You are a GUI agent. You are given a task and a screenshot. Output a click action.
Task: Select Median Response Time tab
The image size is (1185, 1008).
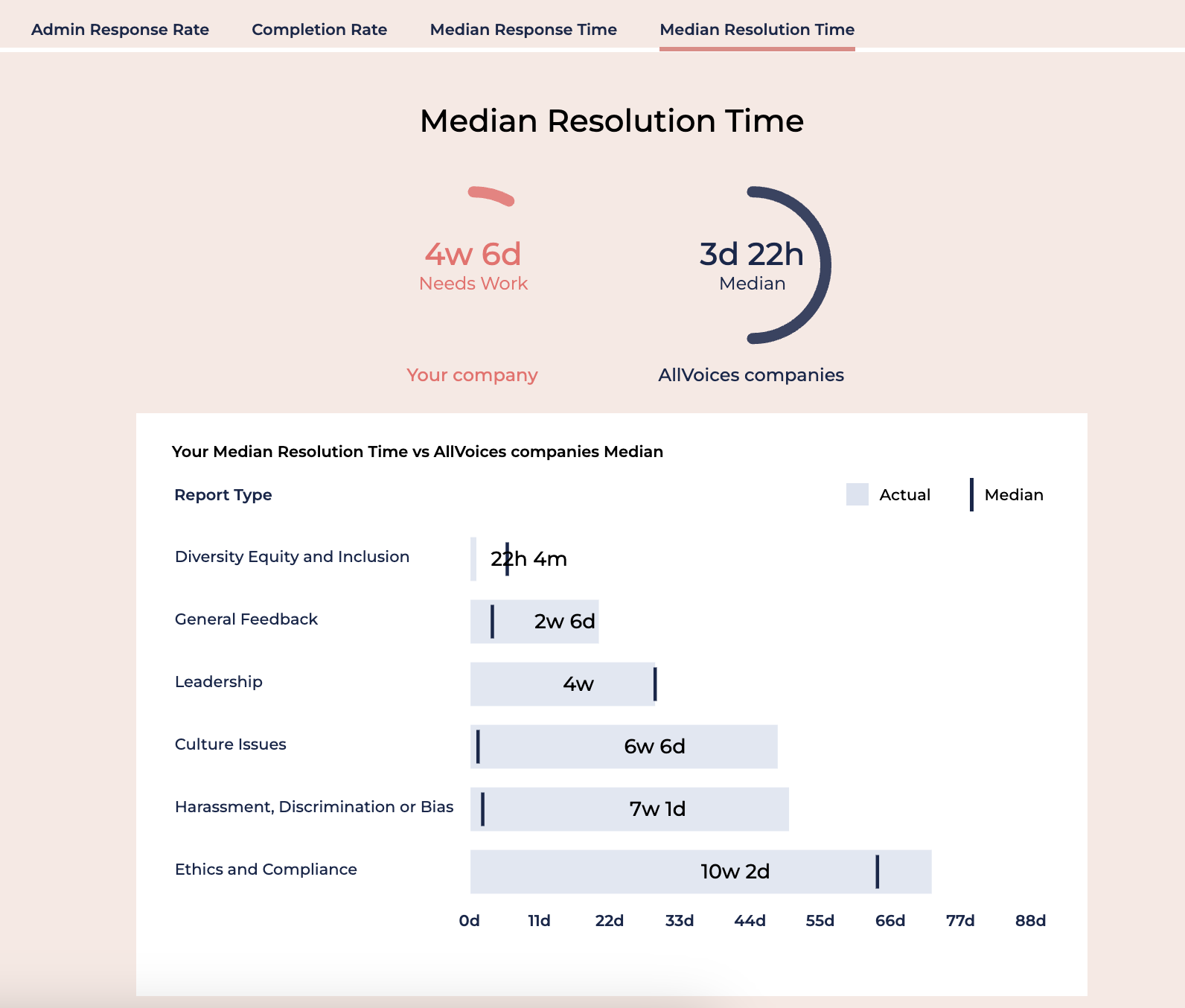click(523, 30)
